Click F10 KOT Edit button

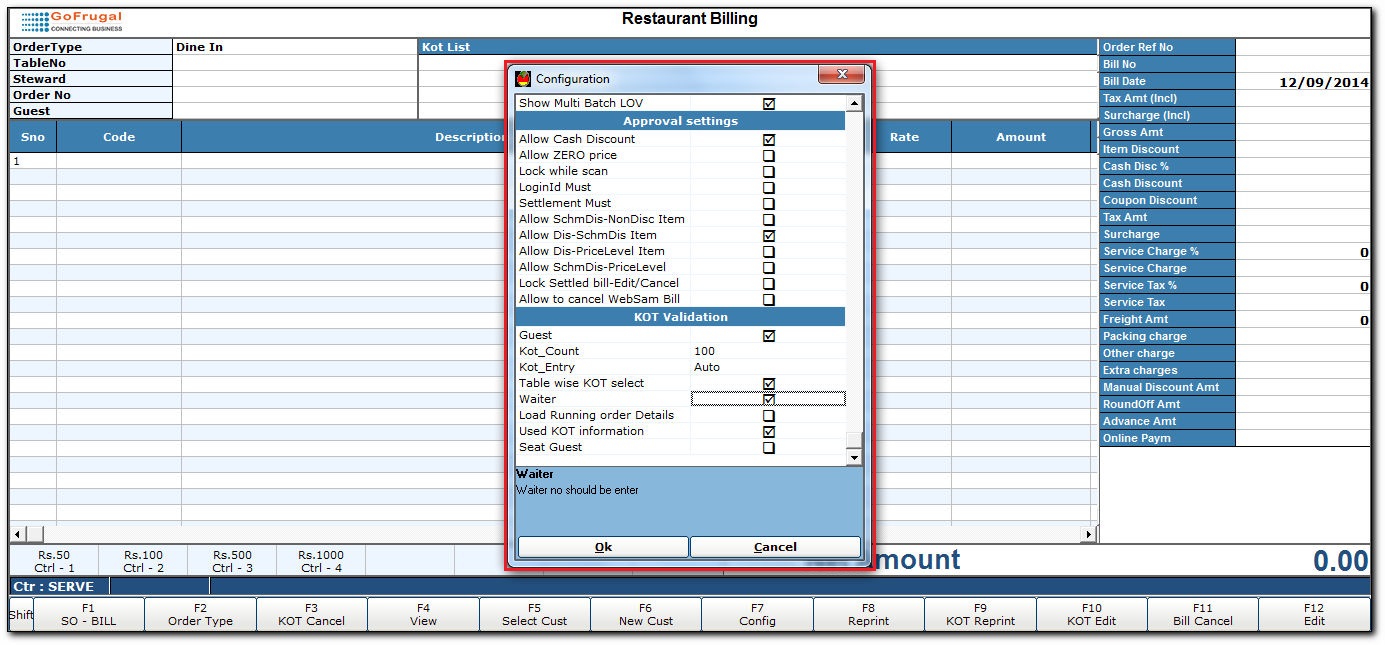click(x=1091, y=614)
